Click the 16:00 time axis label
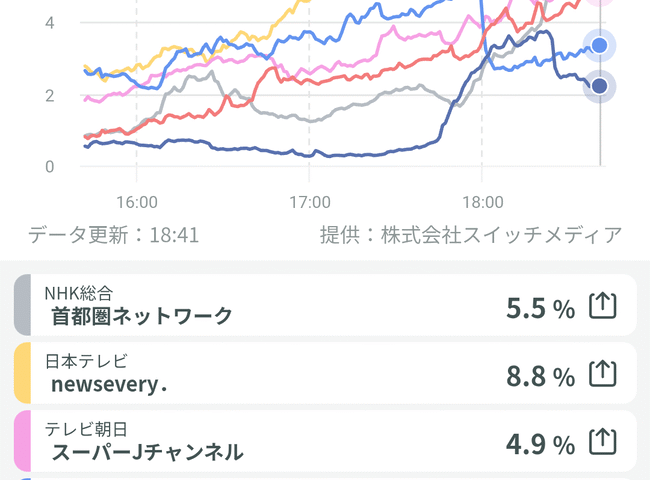650x480 pixels. pyautogui.click(x=136, y=201)
